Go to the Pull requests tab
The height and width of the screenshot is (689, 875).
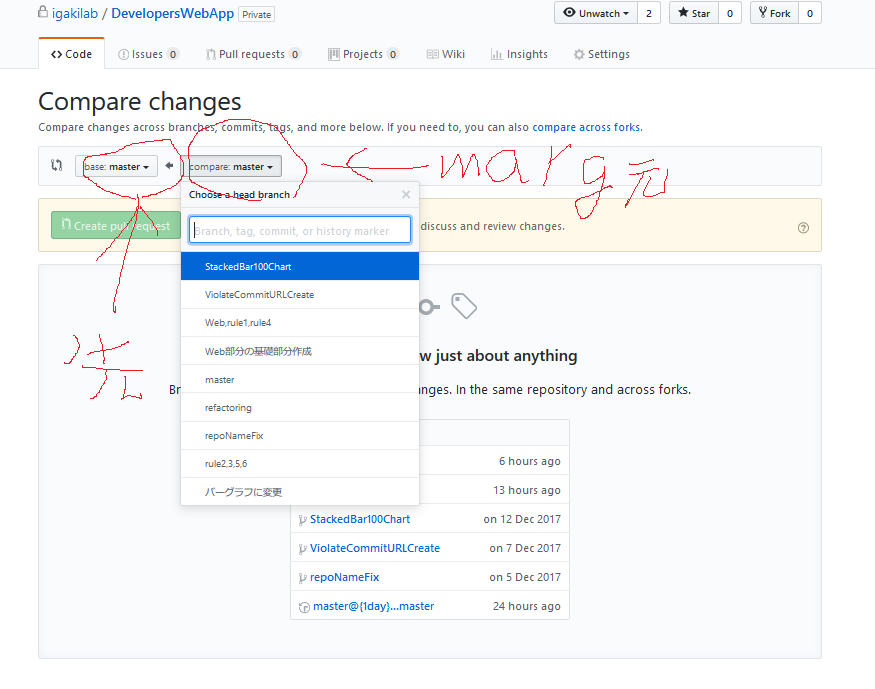pos(253,54)
